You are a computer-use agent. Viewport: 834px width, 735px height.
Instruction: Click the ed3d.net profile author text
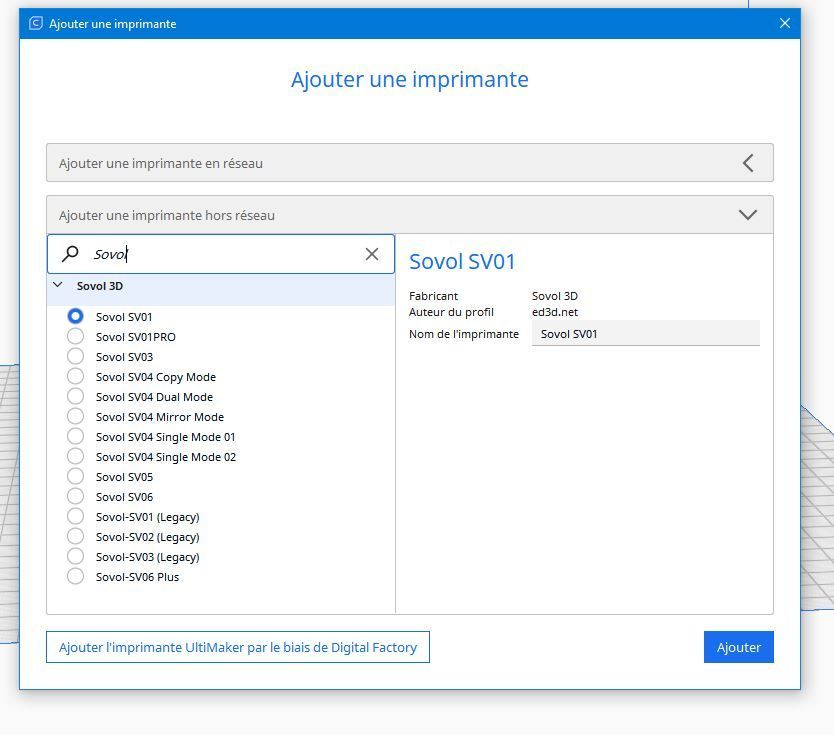pos(555,312)
